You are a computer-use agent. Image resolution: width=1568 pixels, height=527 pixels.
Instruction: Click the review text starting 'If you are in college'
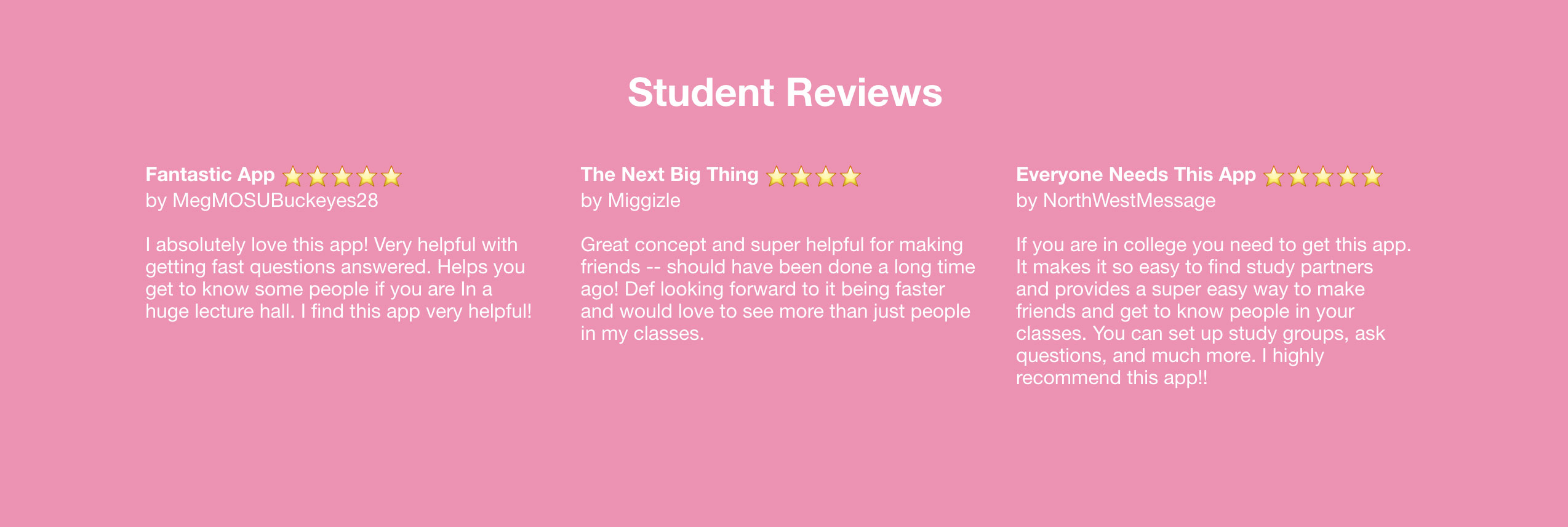pyautogui.click(x=1214, y=312)
